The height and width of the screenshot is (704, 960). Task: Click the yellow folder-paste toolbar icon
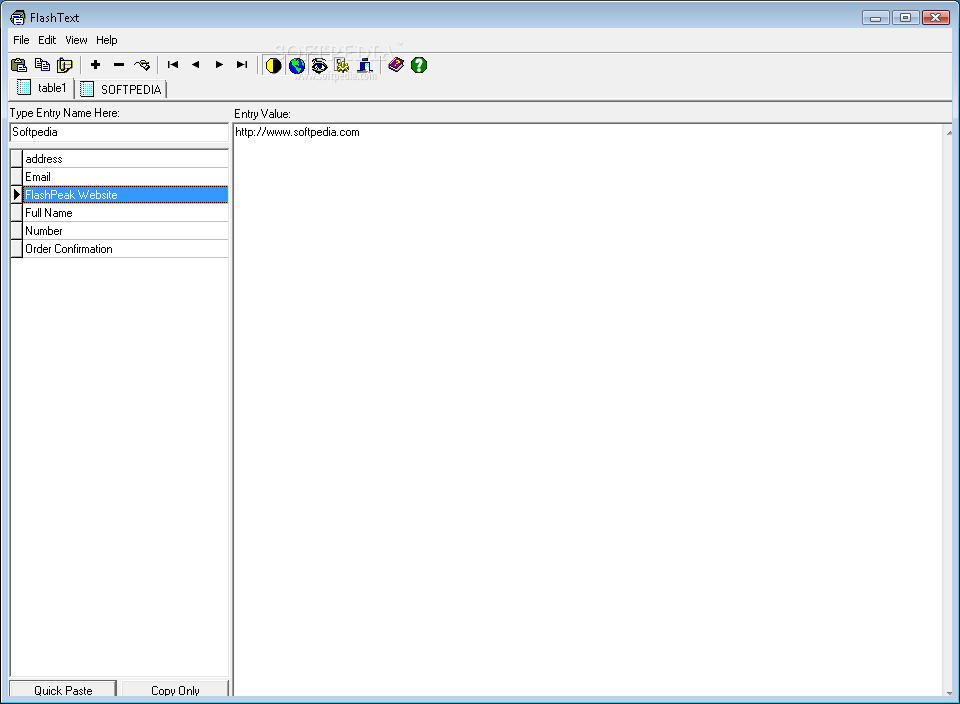64,65
